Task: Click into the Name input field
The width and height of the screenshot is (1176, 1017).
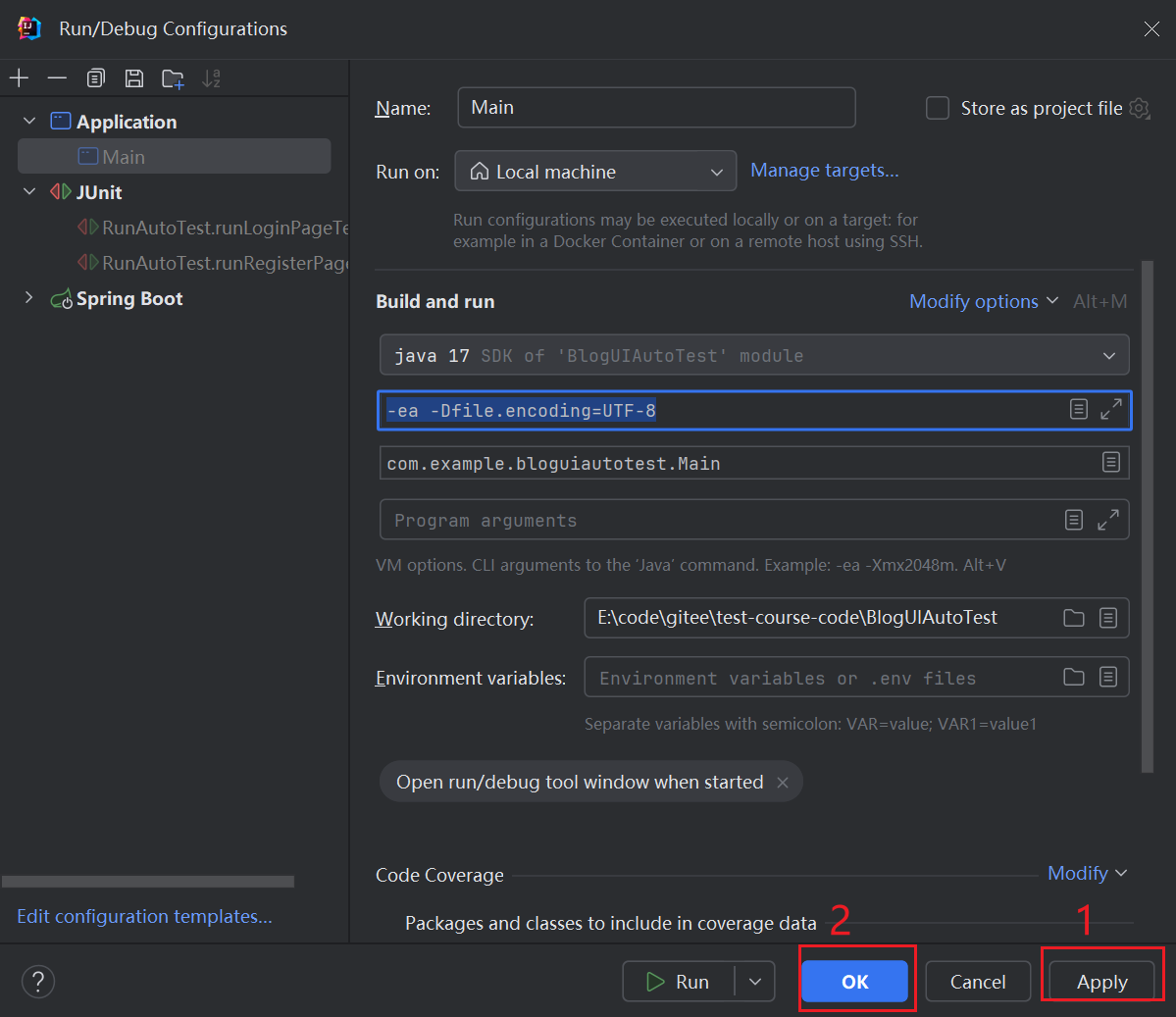Action: (x=656, y=107)
